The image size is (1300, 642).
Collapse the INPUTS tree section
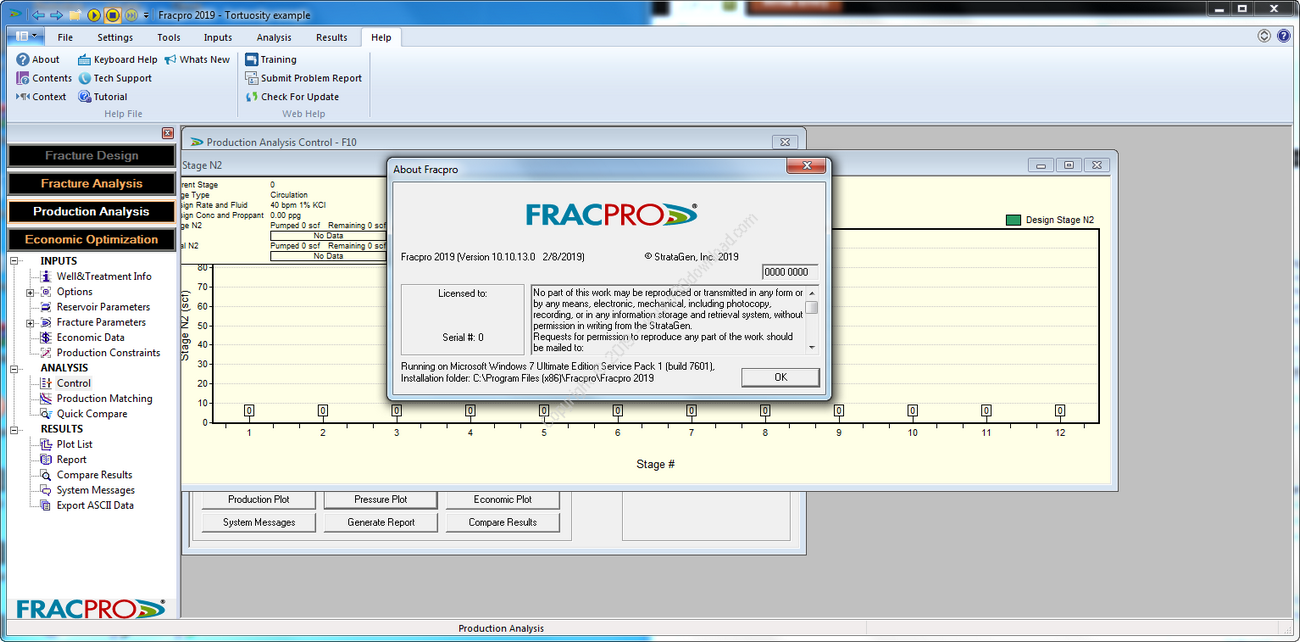[x=15, y=261]
